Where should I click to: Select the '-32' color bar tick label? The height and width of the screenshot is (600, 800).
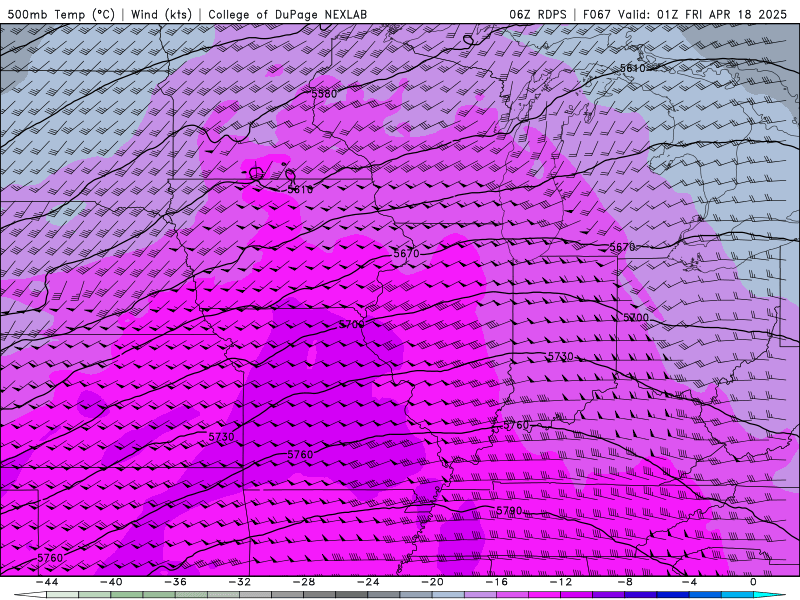240,582
